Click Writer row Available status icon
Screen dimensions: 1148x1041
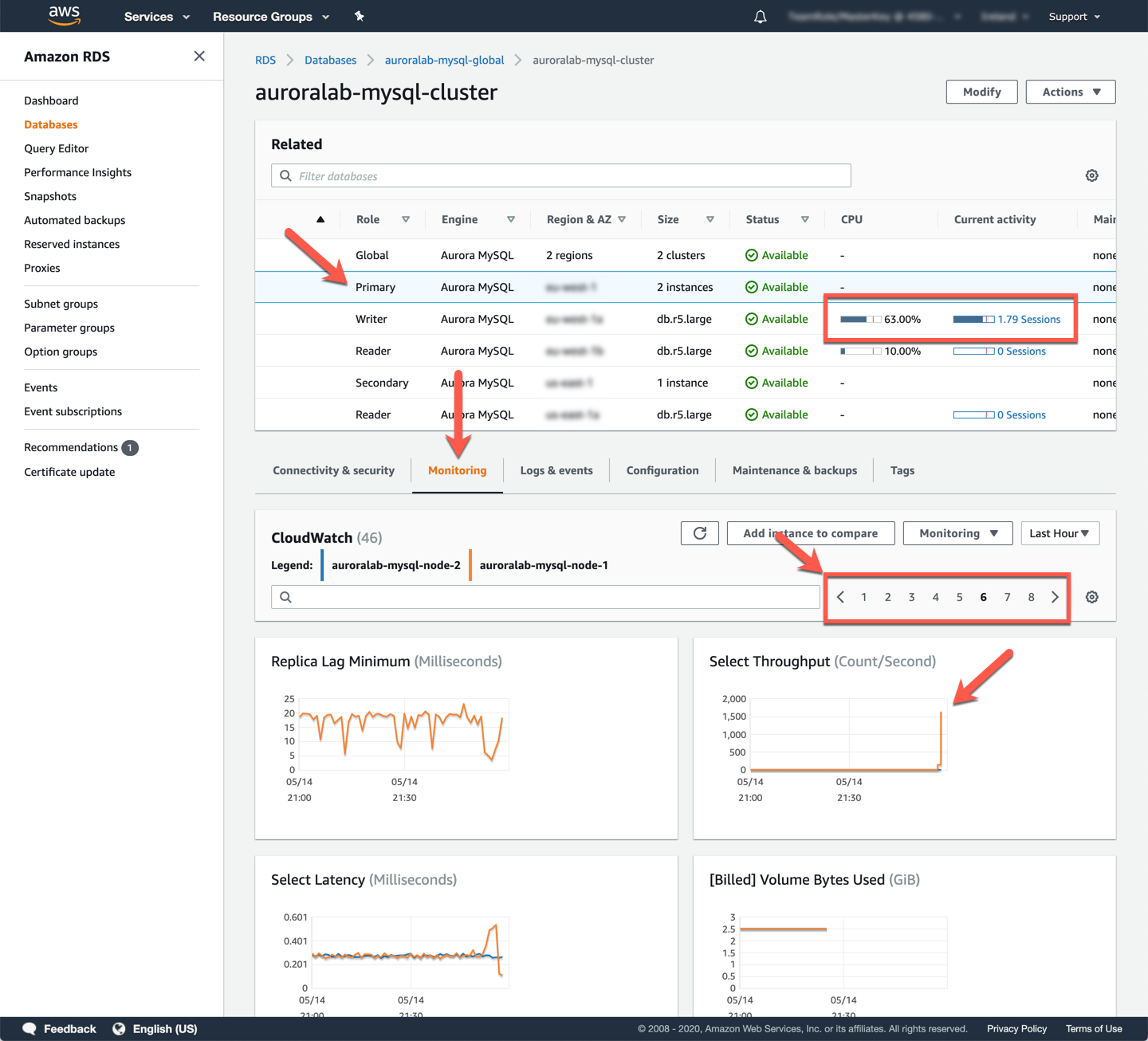tap(752, 319)
